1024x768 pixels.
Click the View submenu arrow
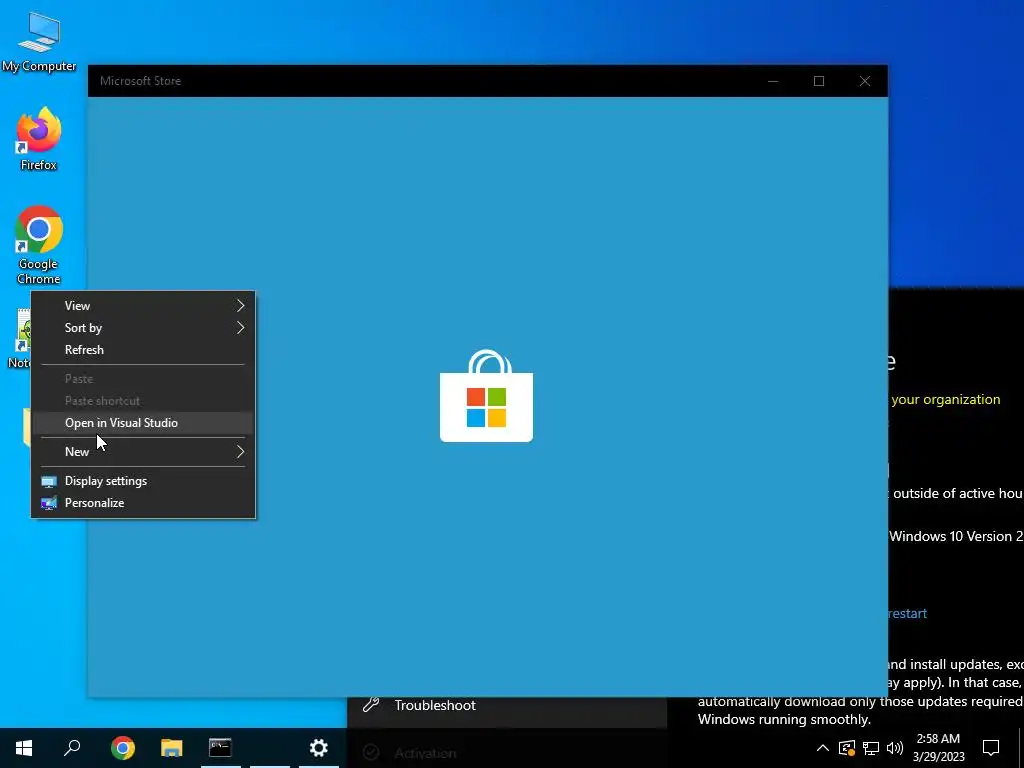pyautogui.click(x=240, y=306)
